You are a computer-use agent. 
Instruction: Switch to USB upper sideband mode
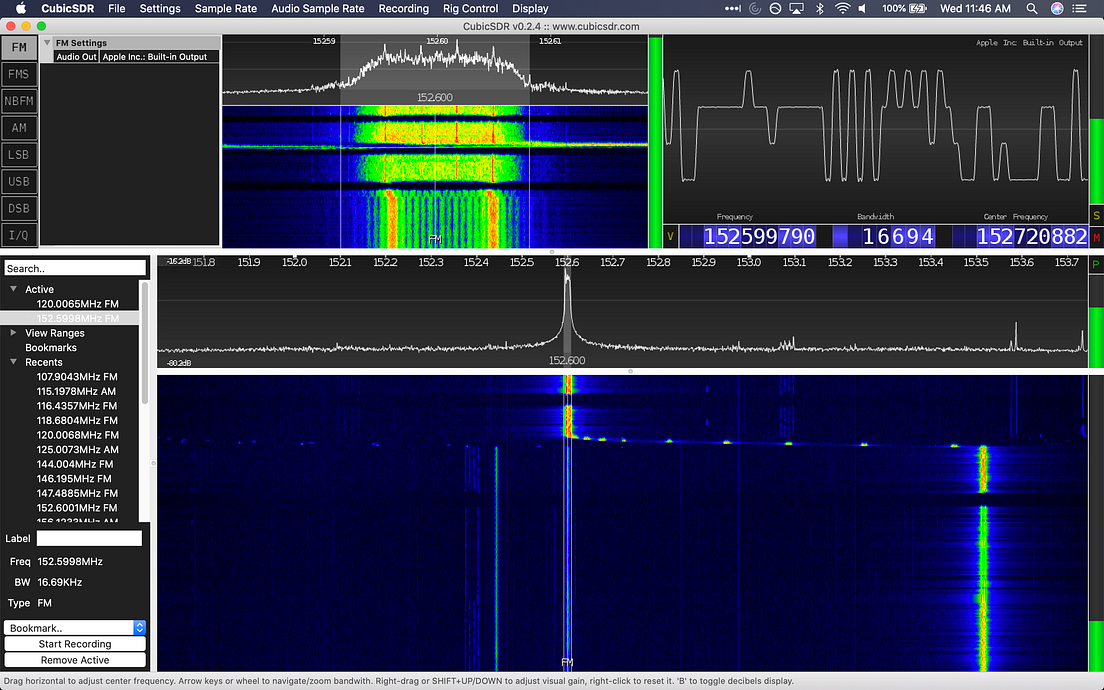(20, 181)
